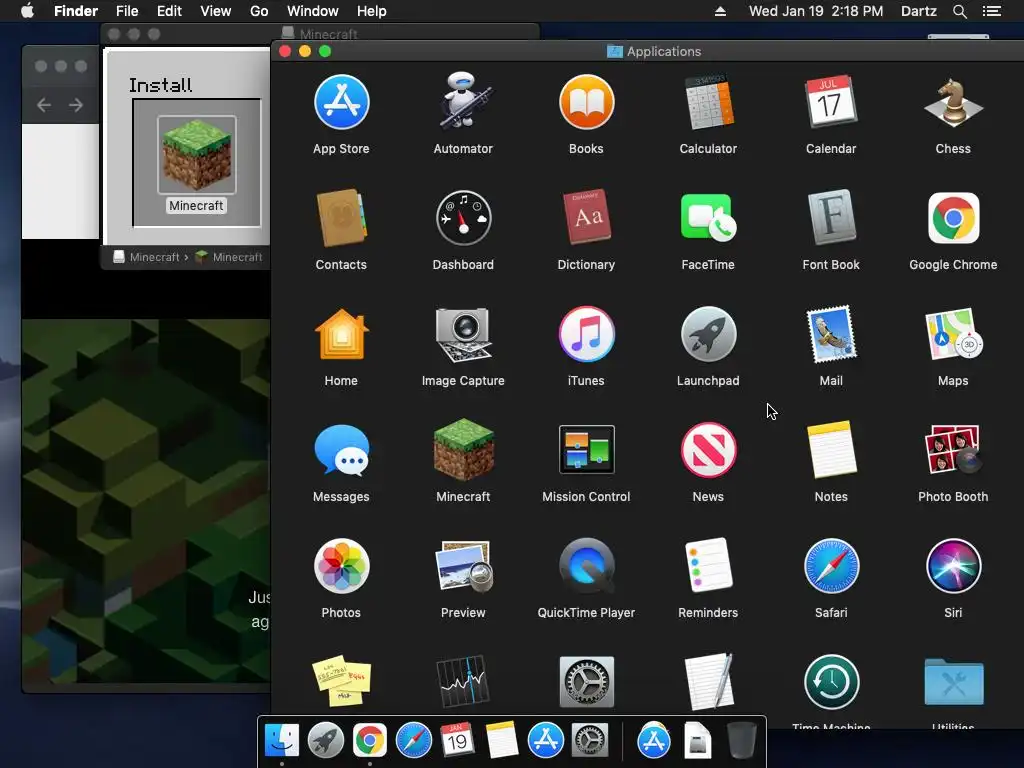This screenshot has height=768, width=1024.
Task: Open the Edit menu
Action: (x=169, y=11)
